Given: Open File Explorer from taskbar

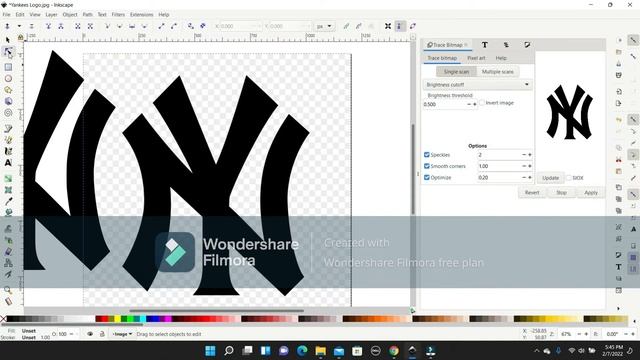Looking at the screenshot, I should 320,351.
